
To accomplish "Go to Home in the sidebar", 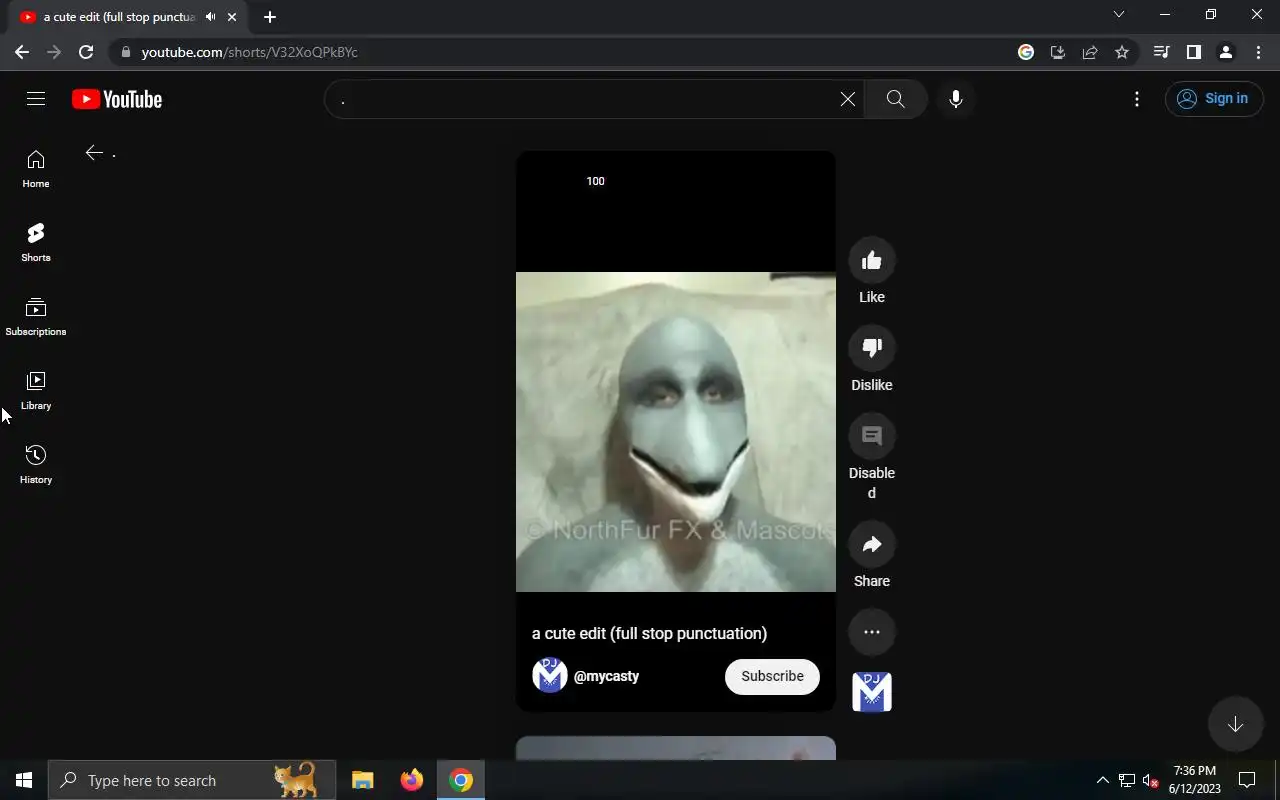I will pos(36,169).
